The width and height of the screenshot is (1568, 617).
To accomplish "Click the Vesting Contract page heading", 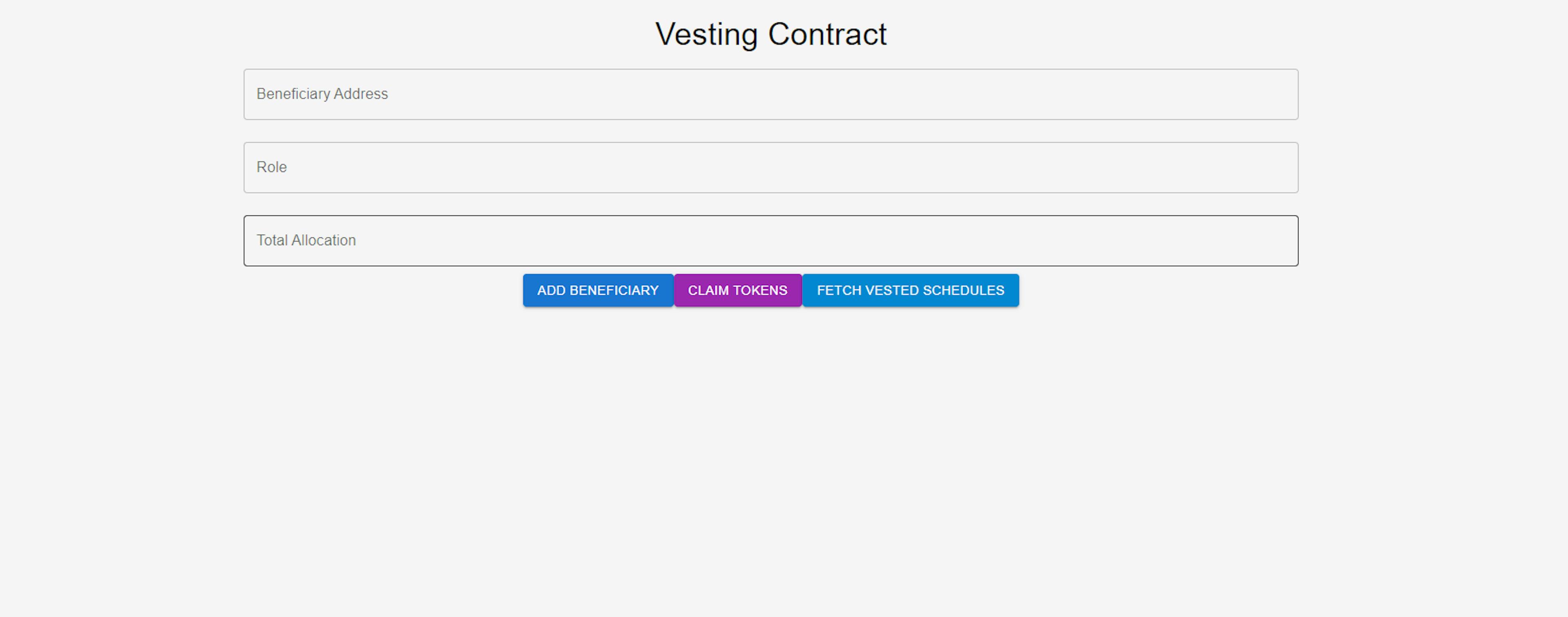I will click(771, 34).
